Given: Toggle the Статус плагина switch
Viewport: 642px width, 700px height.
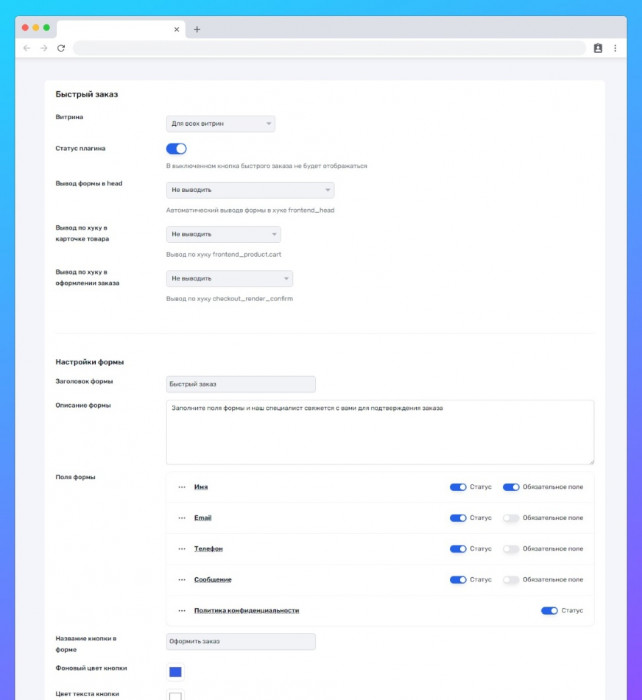Looking at the screenshot, I should coord(176,149).
